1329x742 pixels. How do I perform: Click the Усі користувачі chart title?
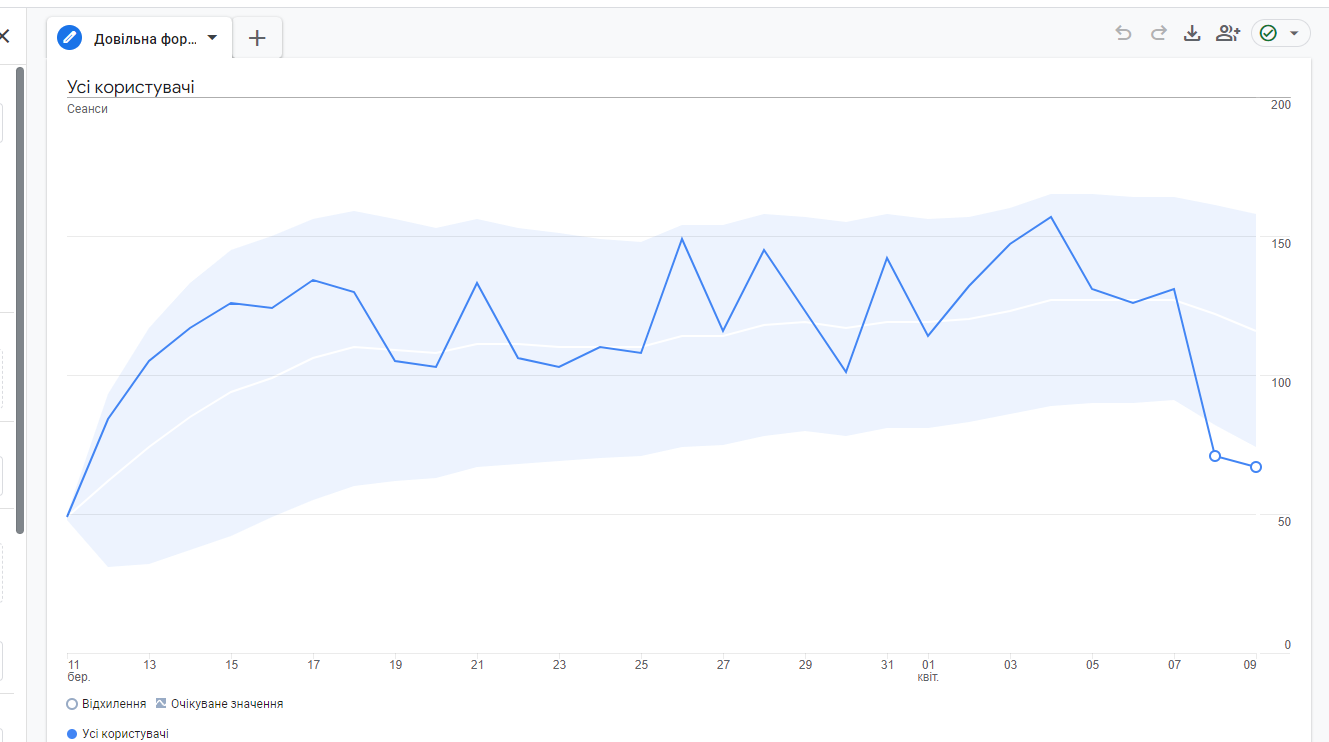pyautogui.click(x=131, y=87)
